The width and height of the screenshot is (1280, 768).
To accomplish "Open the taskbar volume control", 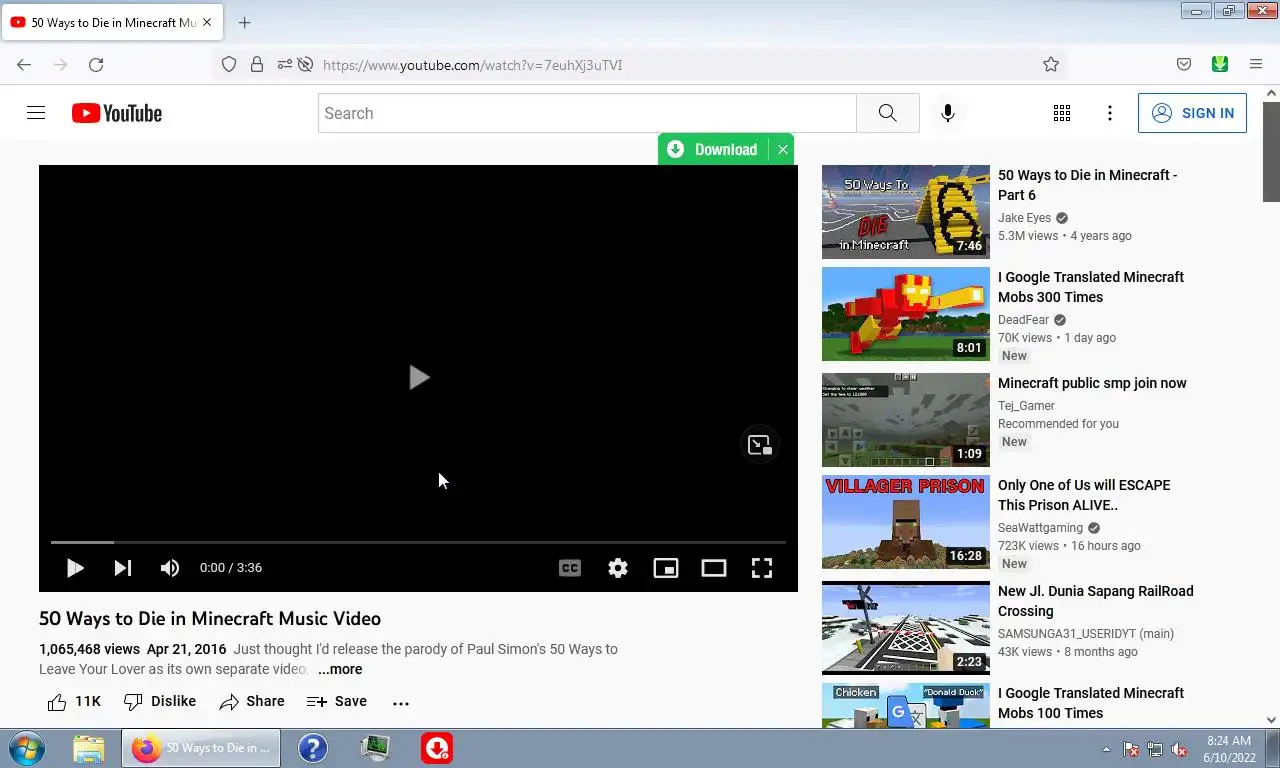I will click(1179, 749).
